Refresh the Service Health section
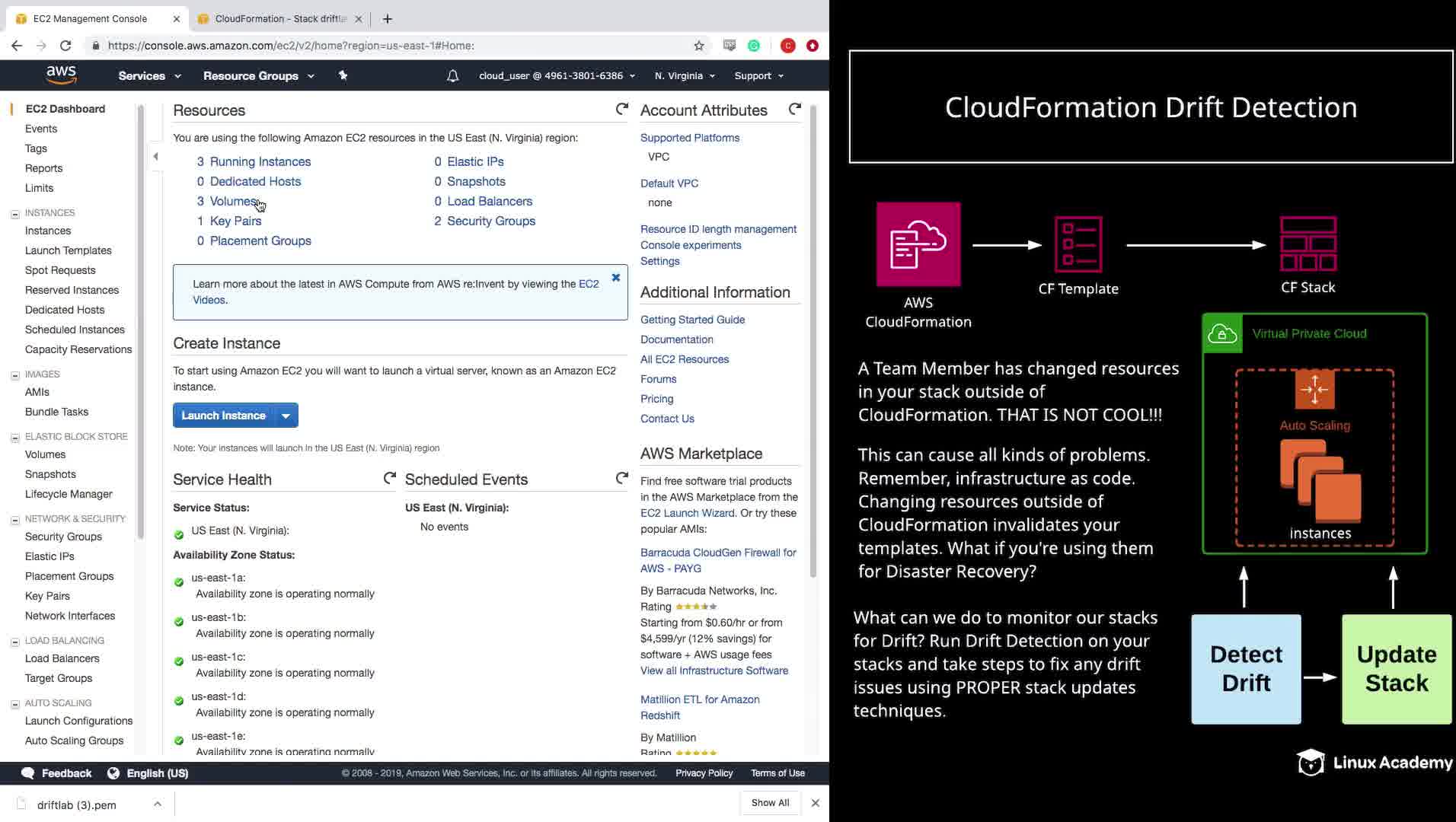This screenshot has width=1456, height=822. click(x=389, y=479)
